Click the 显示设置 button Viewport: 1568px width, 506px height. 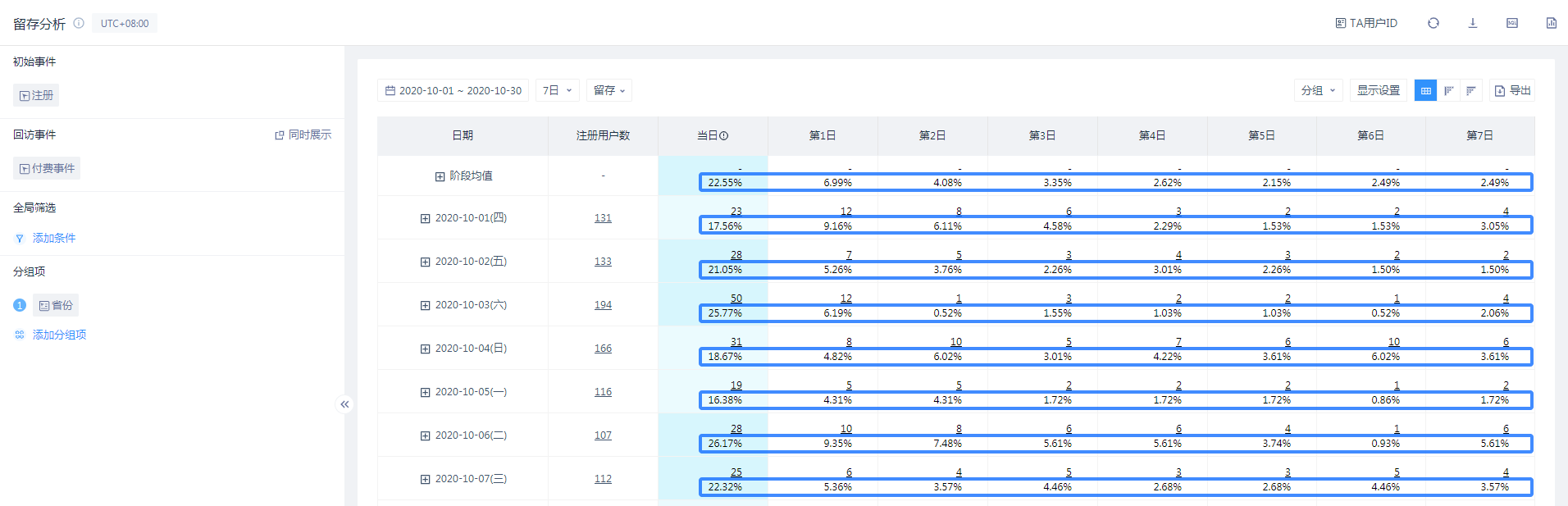[1379, 91]
